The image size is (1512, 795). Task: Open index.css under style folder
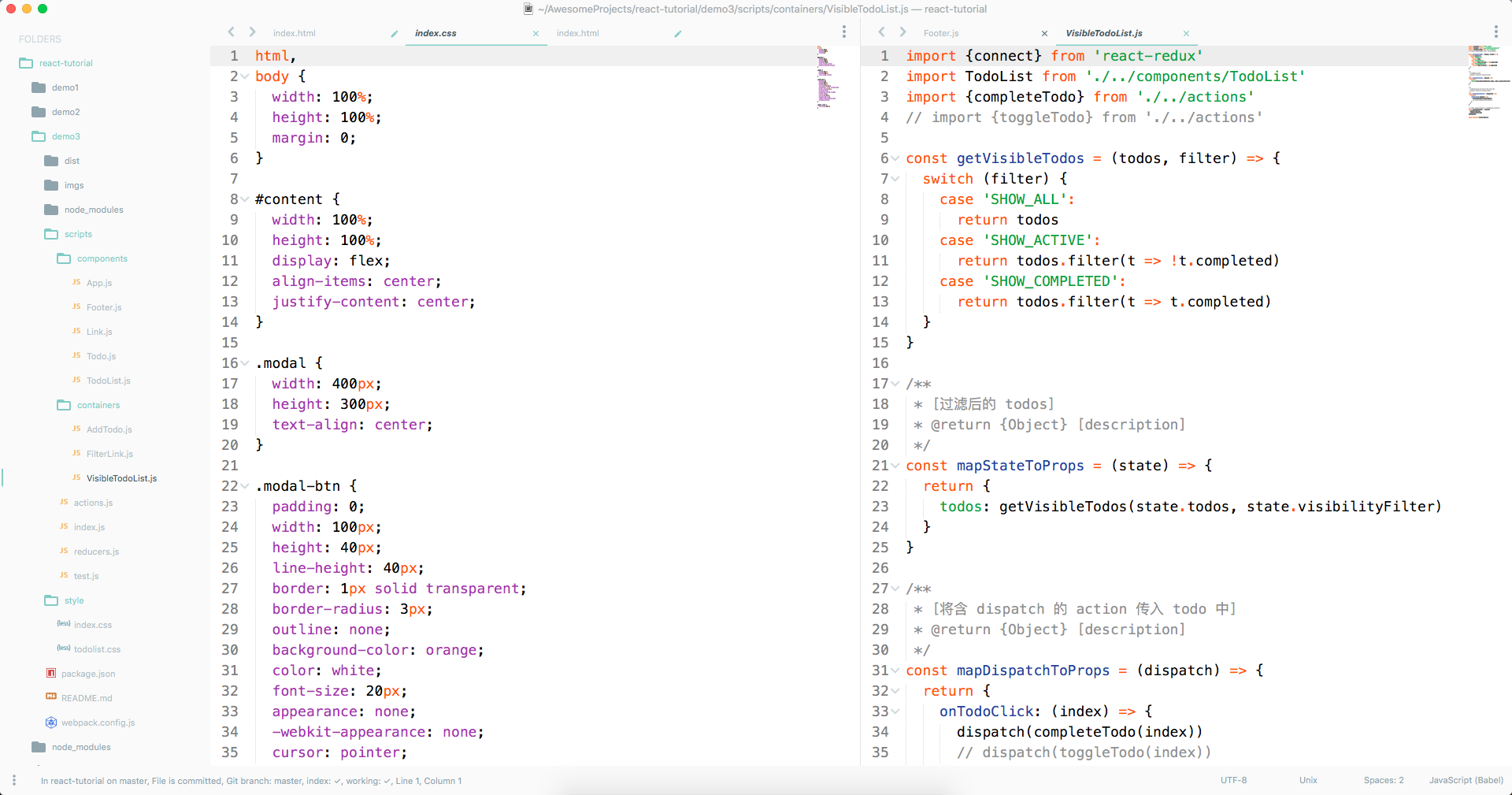(x=93, y=625)
